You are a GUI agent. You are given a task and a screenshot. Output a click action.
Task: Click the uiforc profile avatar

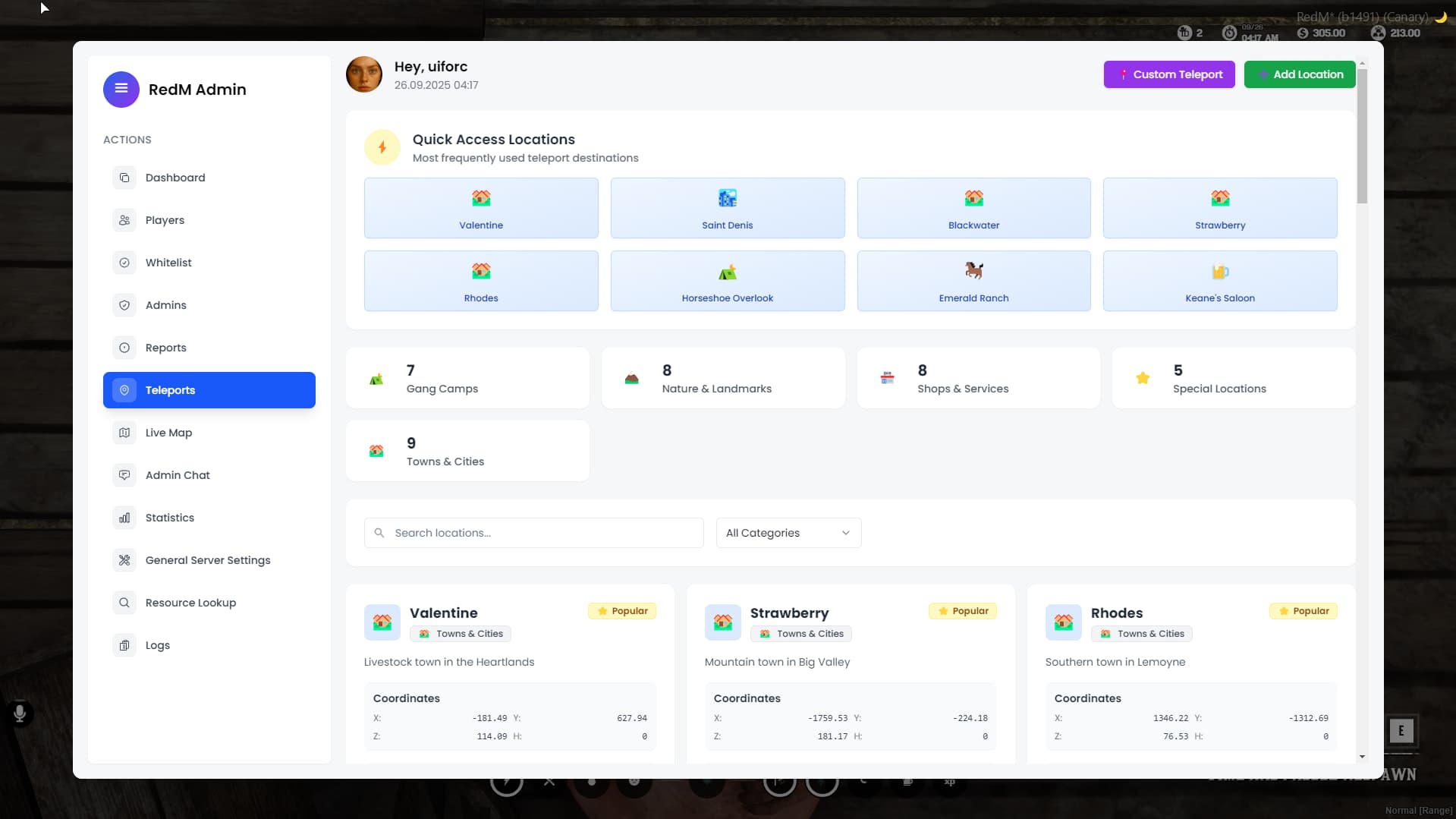point(364,74)
